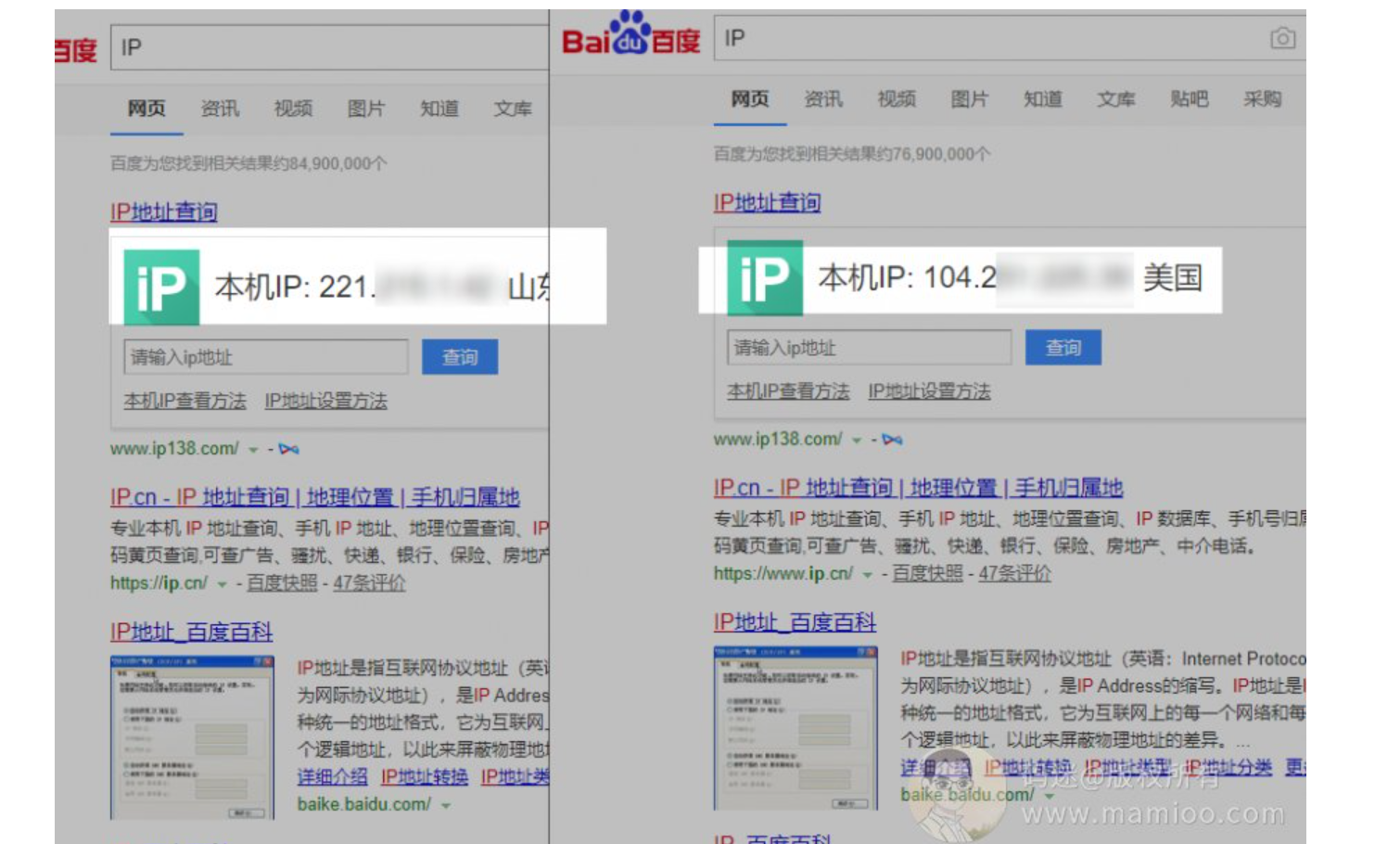Open 47条评价 link in the left window

point(369,583)
